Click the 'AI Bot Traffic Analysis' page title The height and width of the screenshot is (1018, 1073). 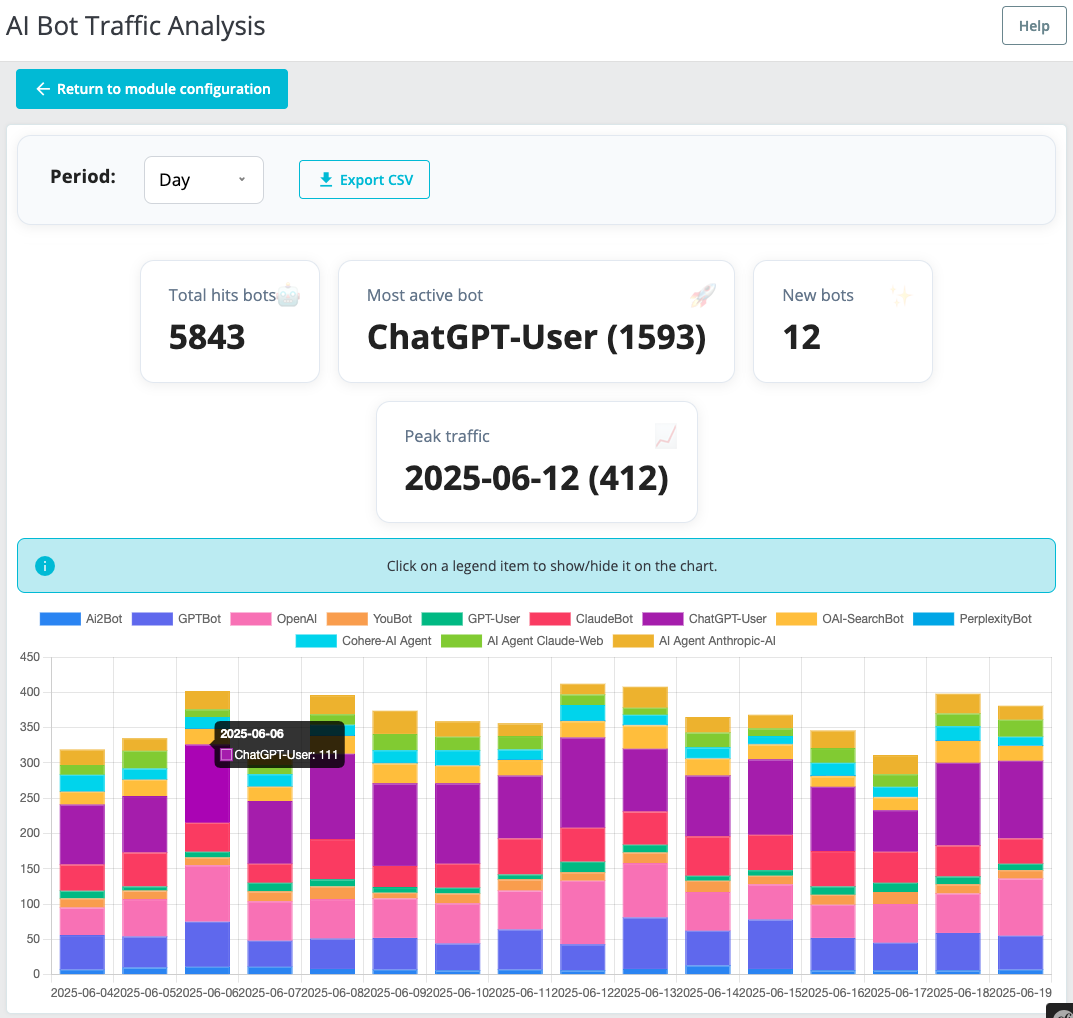(x=135, y=26)
